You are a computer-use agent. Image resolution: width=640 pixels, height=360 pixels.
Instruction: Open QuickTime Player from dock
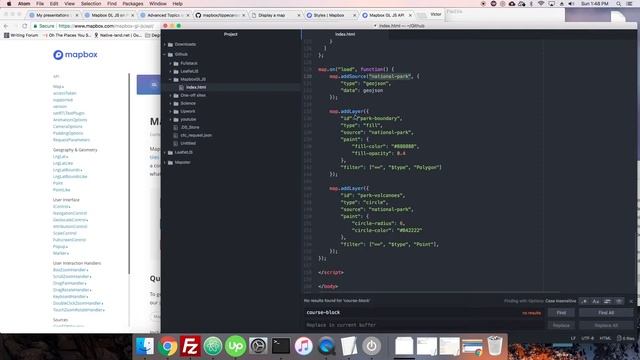(x=326, y=346)
